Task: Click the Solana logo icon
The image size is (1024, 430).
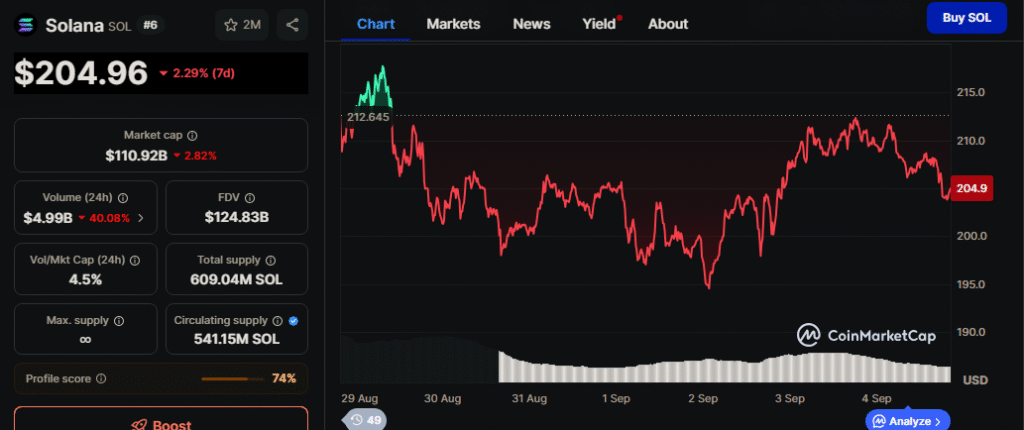Action: click(27, 25)
